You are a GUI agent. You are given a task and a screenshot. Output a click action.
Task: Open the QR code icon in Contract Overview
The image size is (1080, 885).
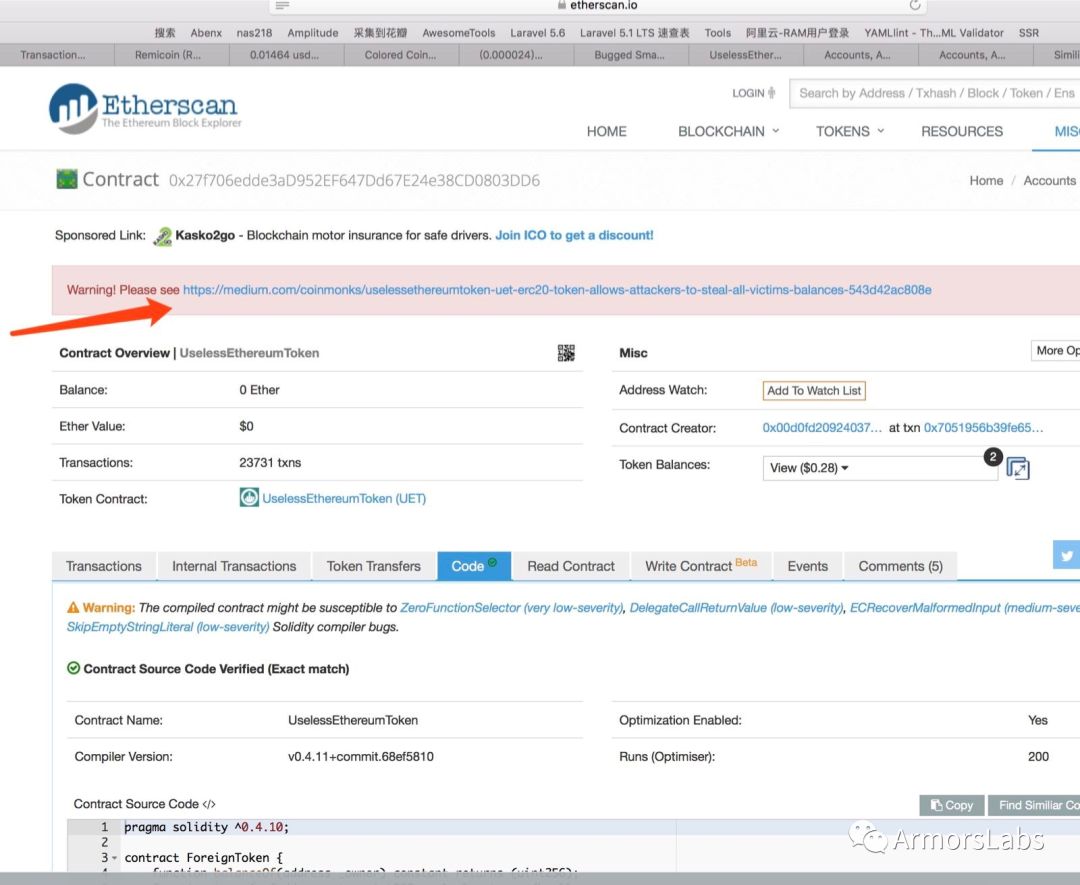(566, 353)
